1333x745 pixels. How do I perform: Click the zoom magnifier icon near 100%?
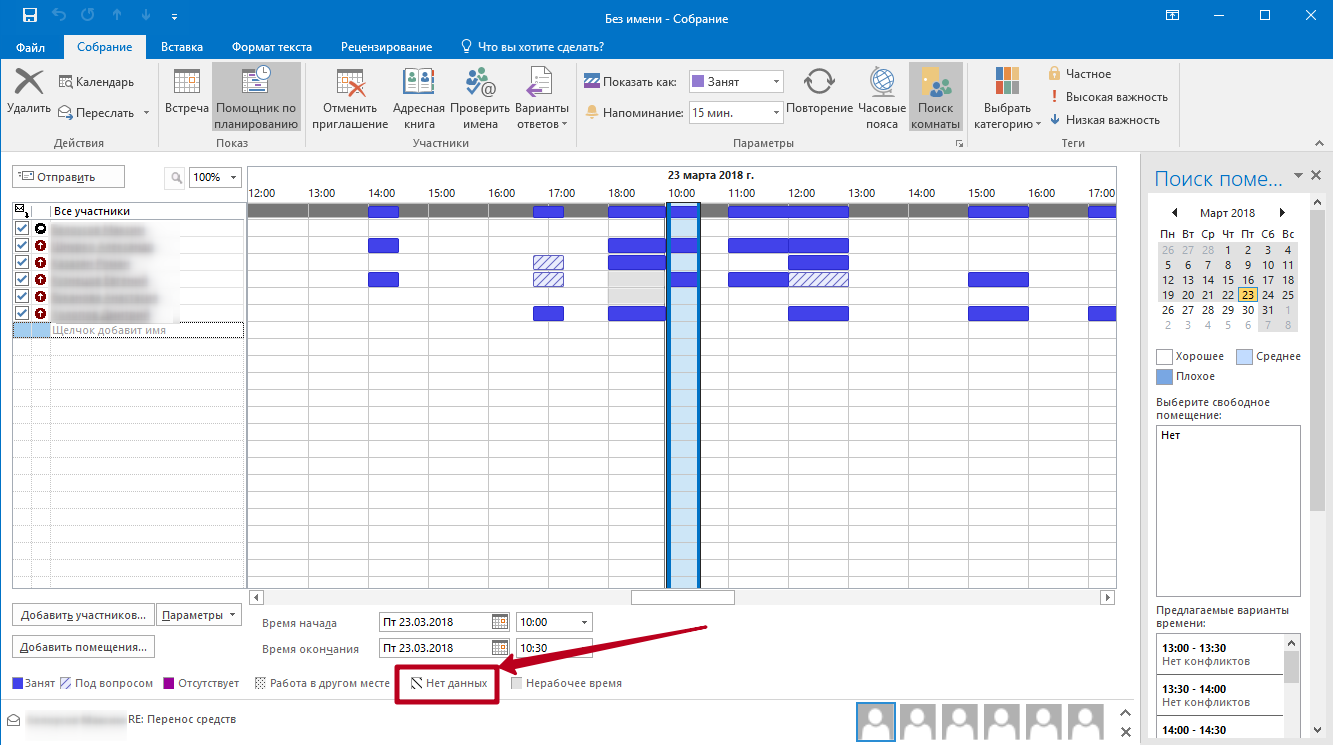(176, 177)
